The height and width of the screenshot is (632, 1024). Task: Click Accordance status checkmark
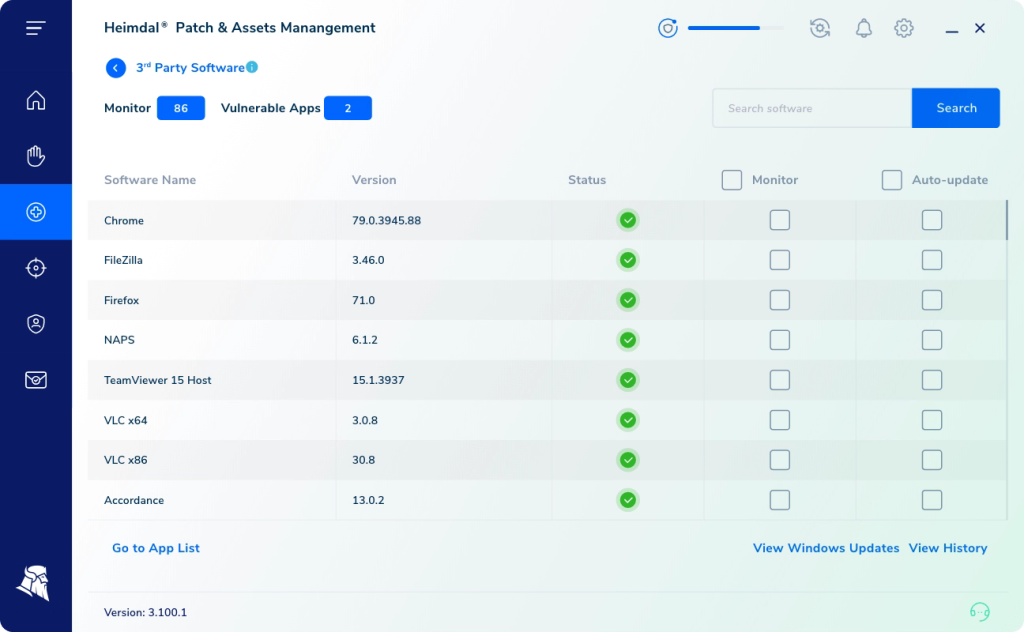pos(628,500)
